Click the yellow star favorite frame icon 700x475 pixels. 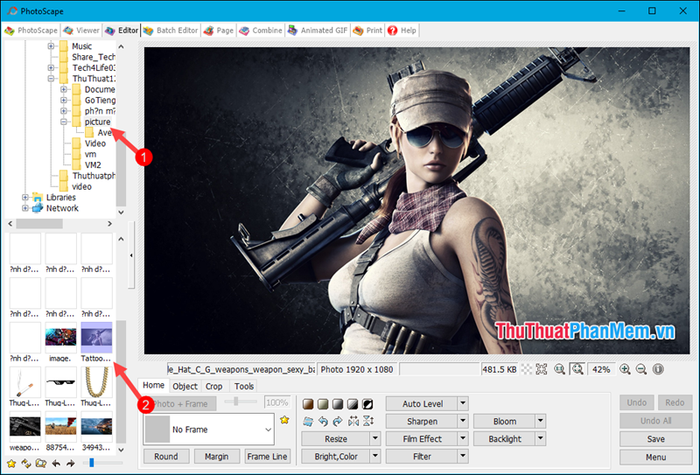pos(284,422)
